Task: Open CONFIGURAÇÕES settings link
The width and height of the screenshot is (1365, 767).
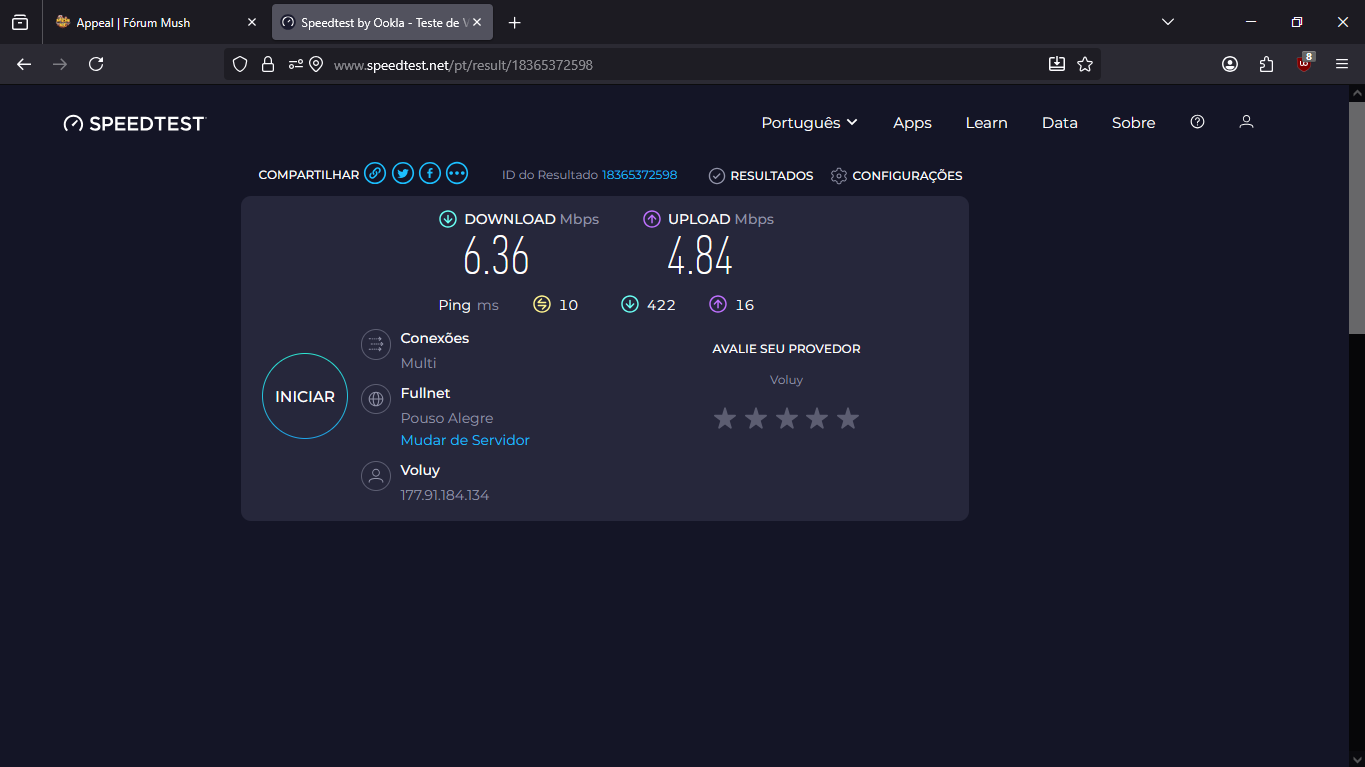Action: [x=896, y=176]
